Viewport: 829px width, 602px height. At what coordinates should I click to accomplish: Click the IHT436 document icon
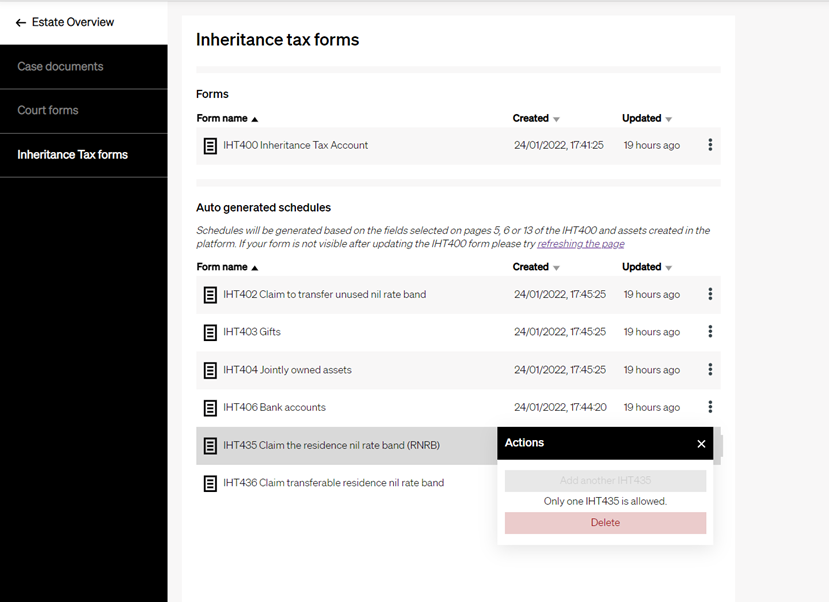[x=210, y=483]
